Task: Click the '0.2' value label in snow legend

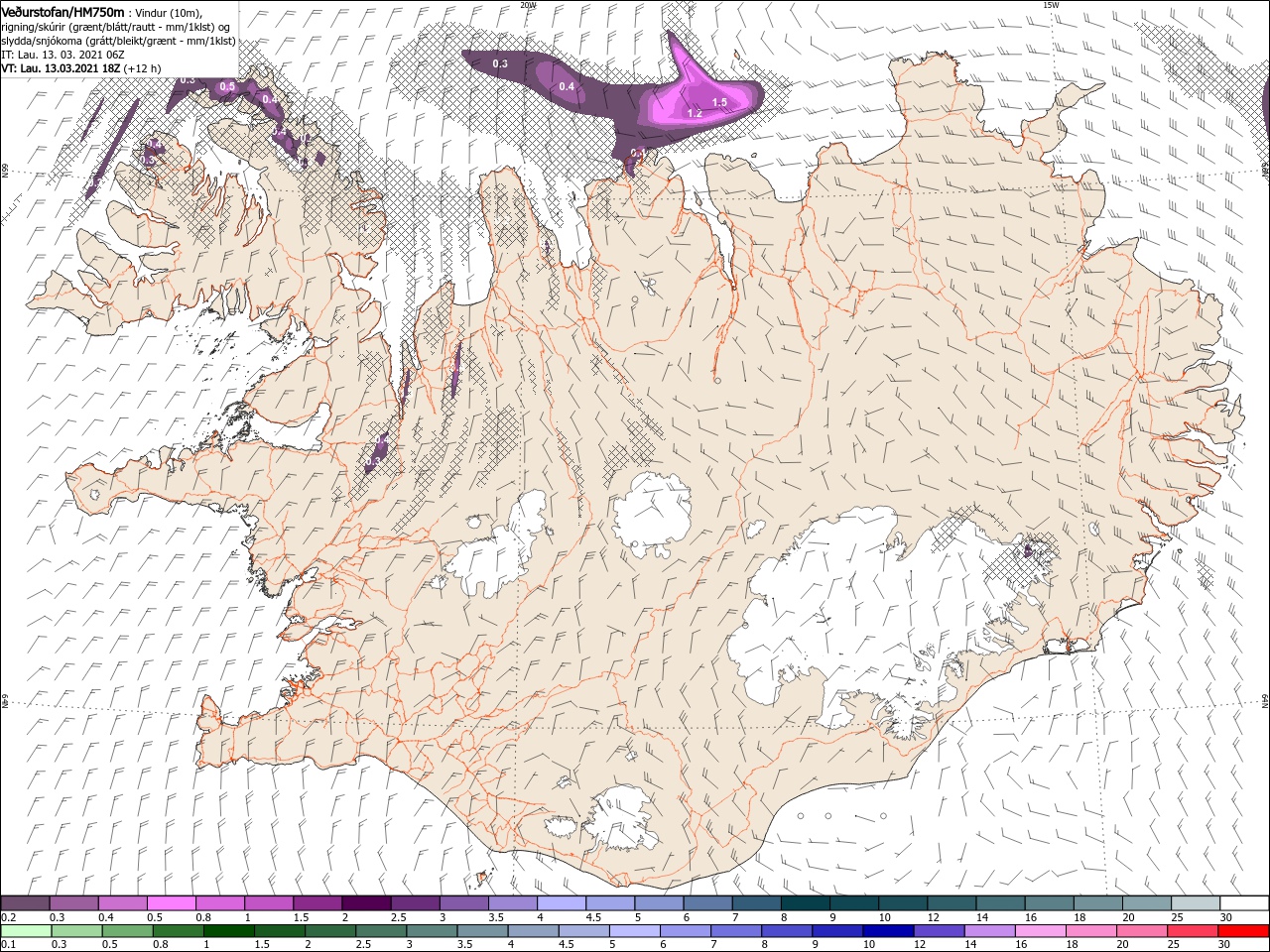Action: coord(7,917)
